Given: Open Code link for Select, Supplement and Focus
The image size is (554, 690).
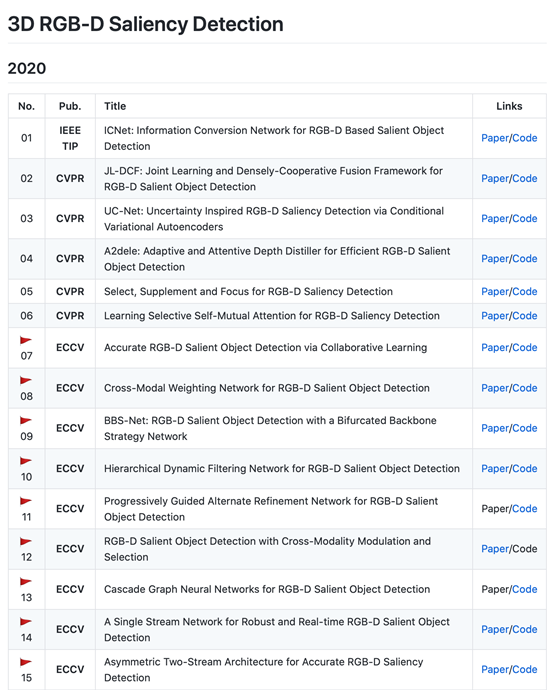Looking at the screenshot, I should 525,292.
